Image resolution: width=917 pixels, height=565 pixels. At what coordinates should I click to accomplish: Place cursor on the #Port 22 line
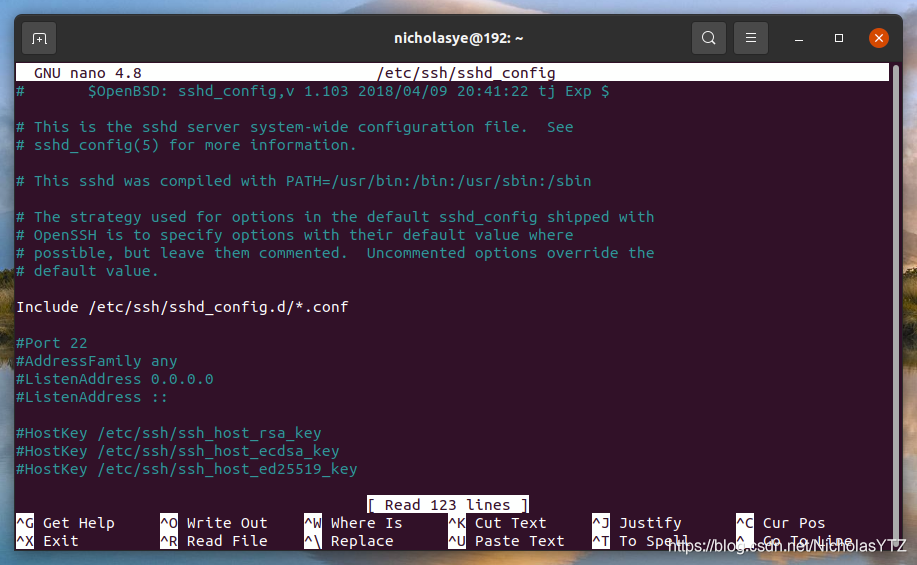(51, 343)
